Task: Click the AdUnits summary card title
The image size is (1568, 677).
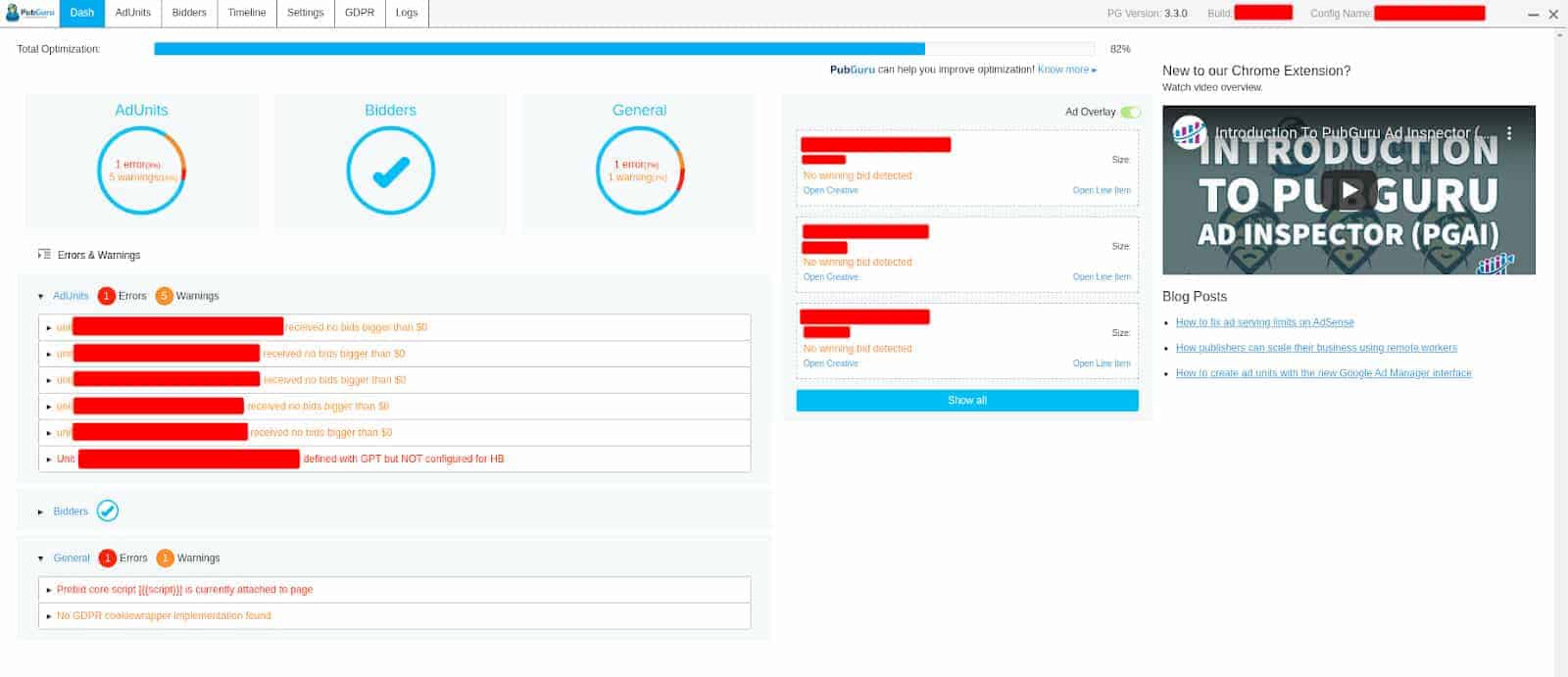Action: (141, 110)
